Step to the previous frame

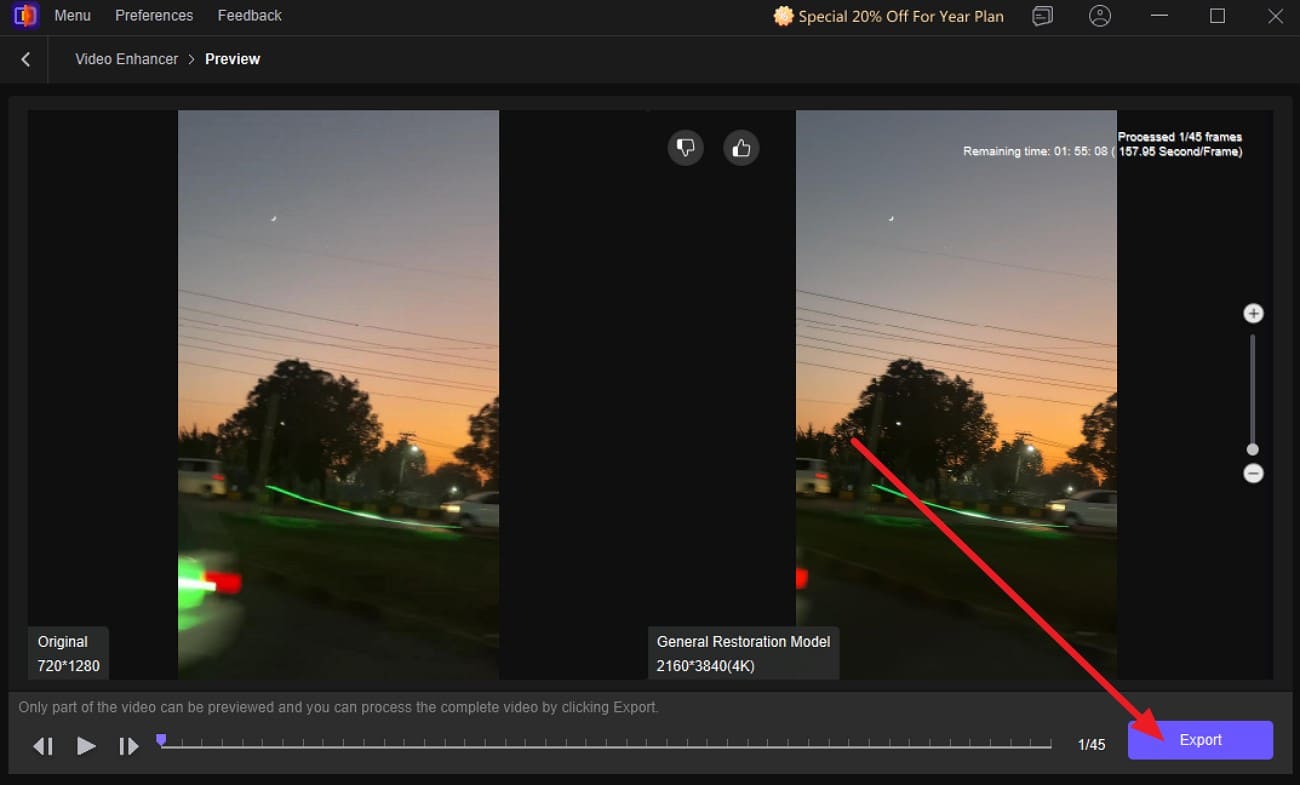pos(43,745)
